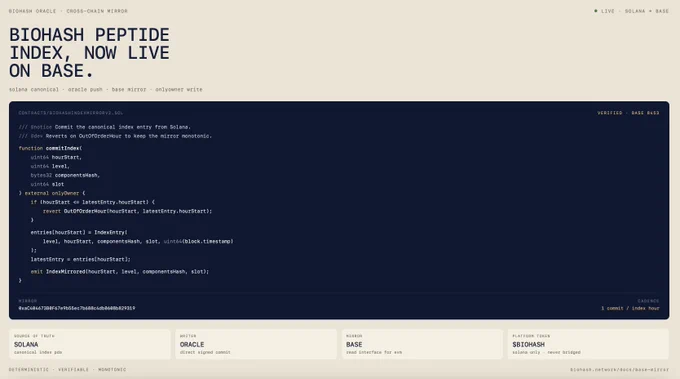Click the subtitle "solana canonical · oracle push" line
This screenshot has height=379, width=680.
(x=105, y=89)
